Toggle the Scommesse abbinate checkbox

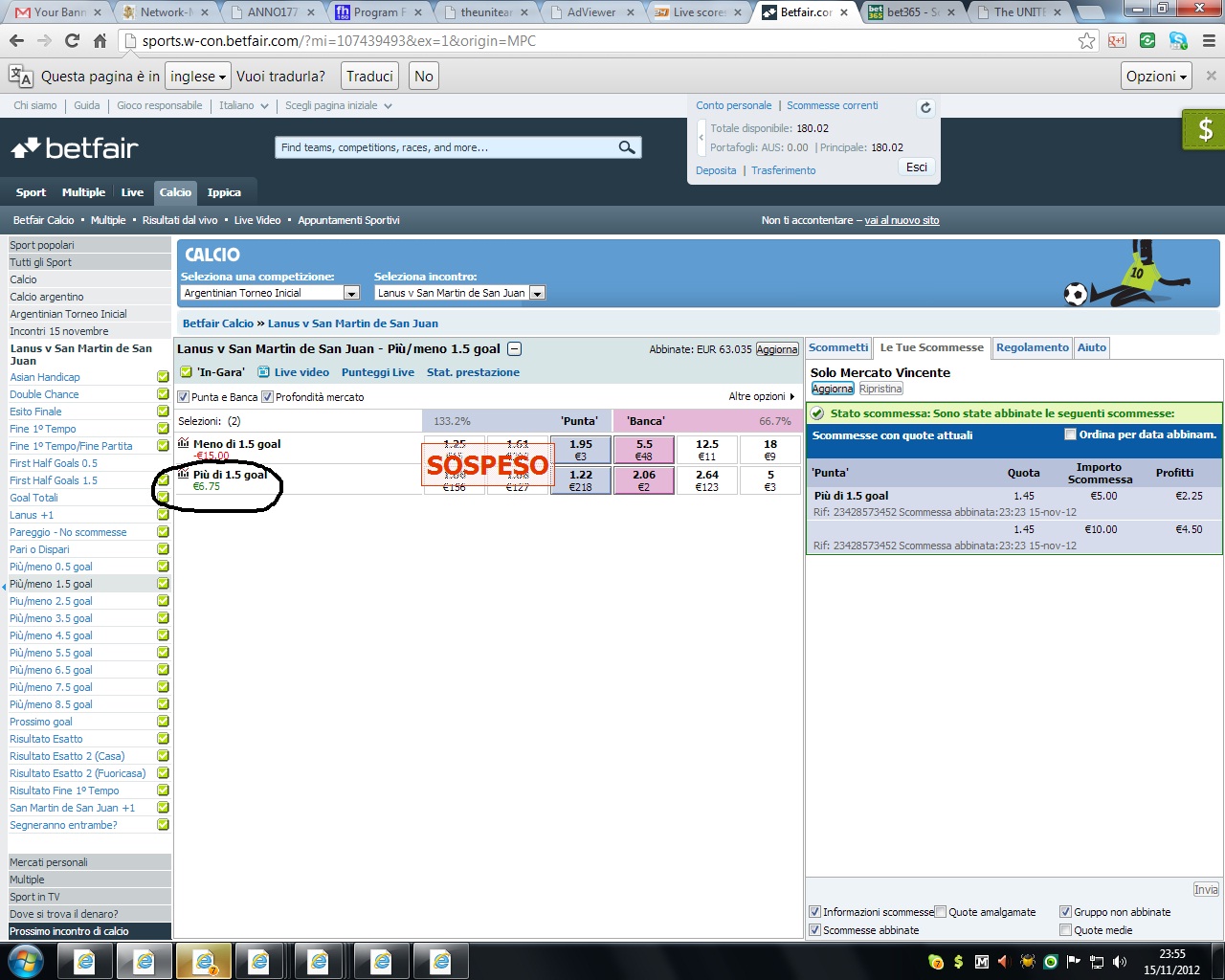815,930
